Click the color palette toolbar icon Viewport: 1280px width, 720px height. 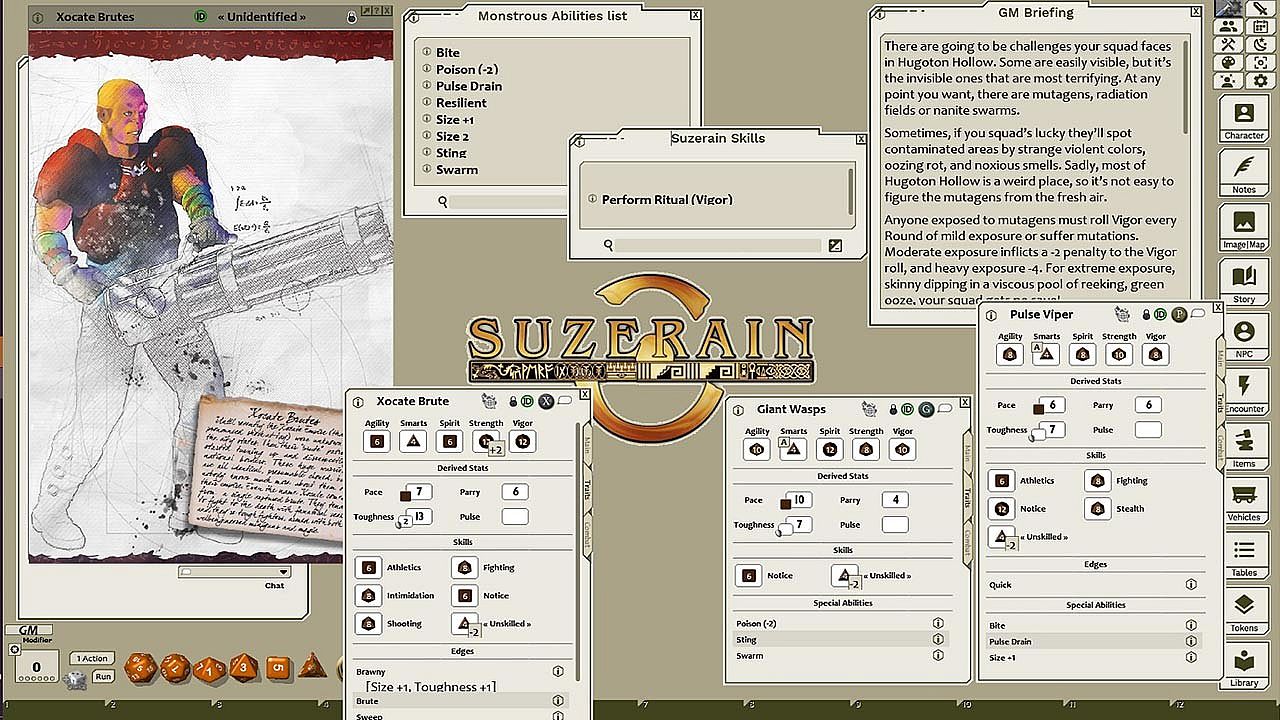(x=1229, y=63)
